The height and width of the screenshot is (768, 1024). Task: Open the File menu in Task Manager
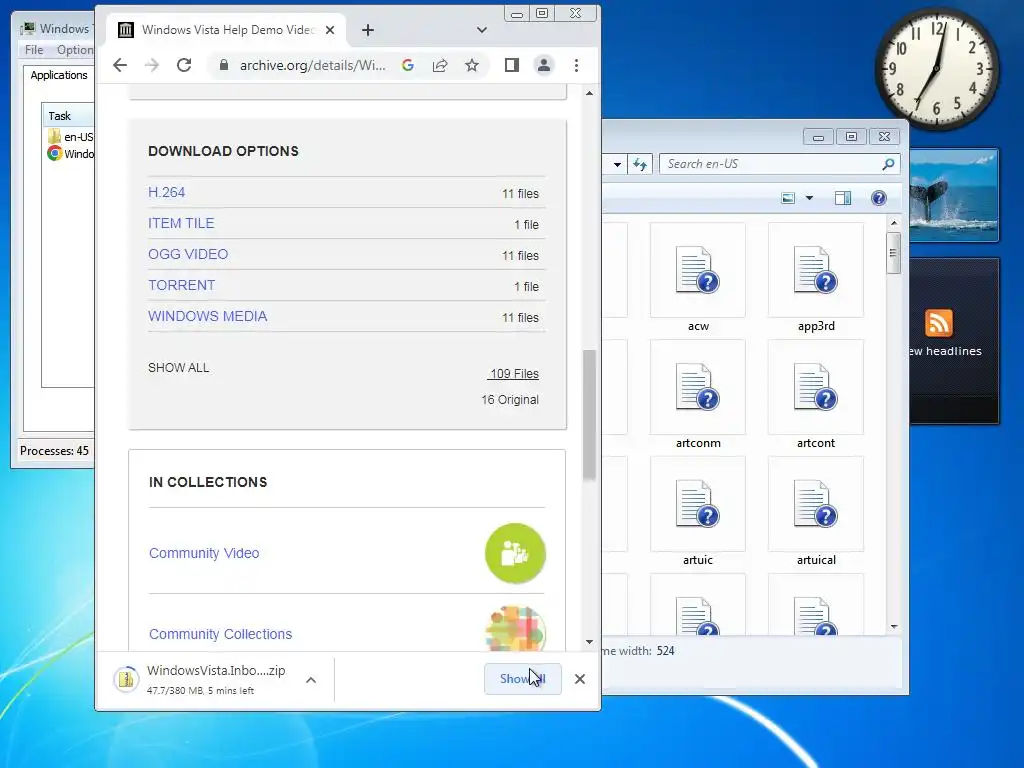[x=34, y=50]
